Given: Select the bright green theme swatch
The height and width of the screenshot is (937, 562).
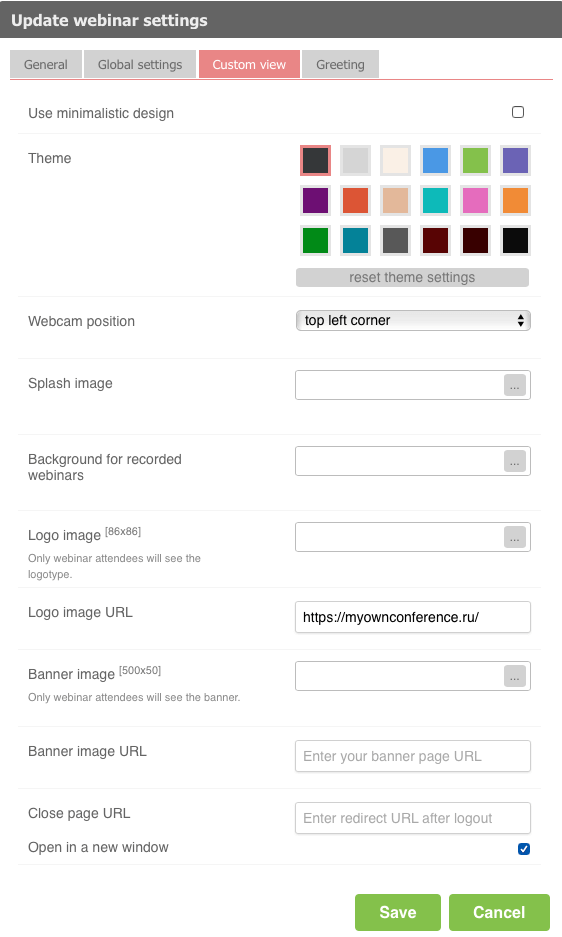Looking at the screenshot, I should click(x=475, y=160).
